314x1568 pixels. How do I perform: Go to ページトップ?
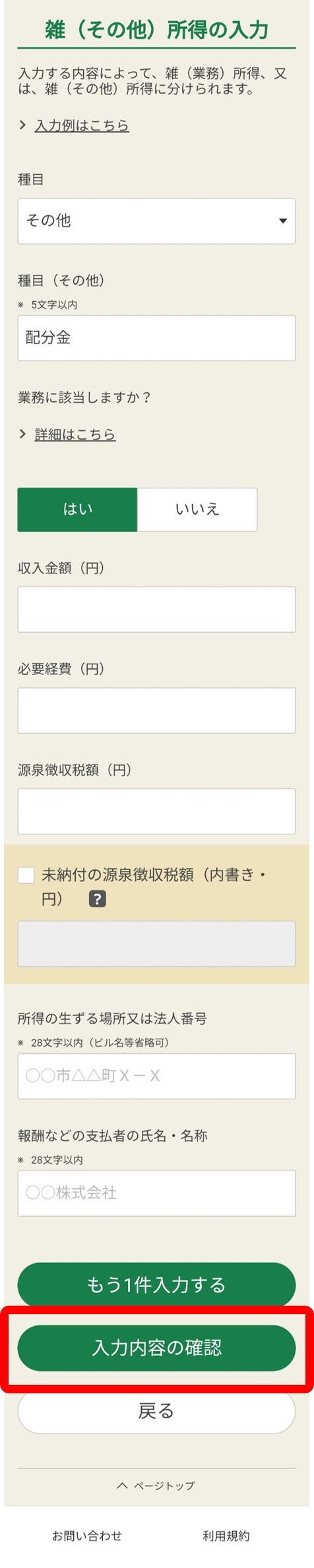pos(164,1485)
